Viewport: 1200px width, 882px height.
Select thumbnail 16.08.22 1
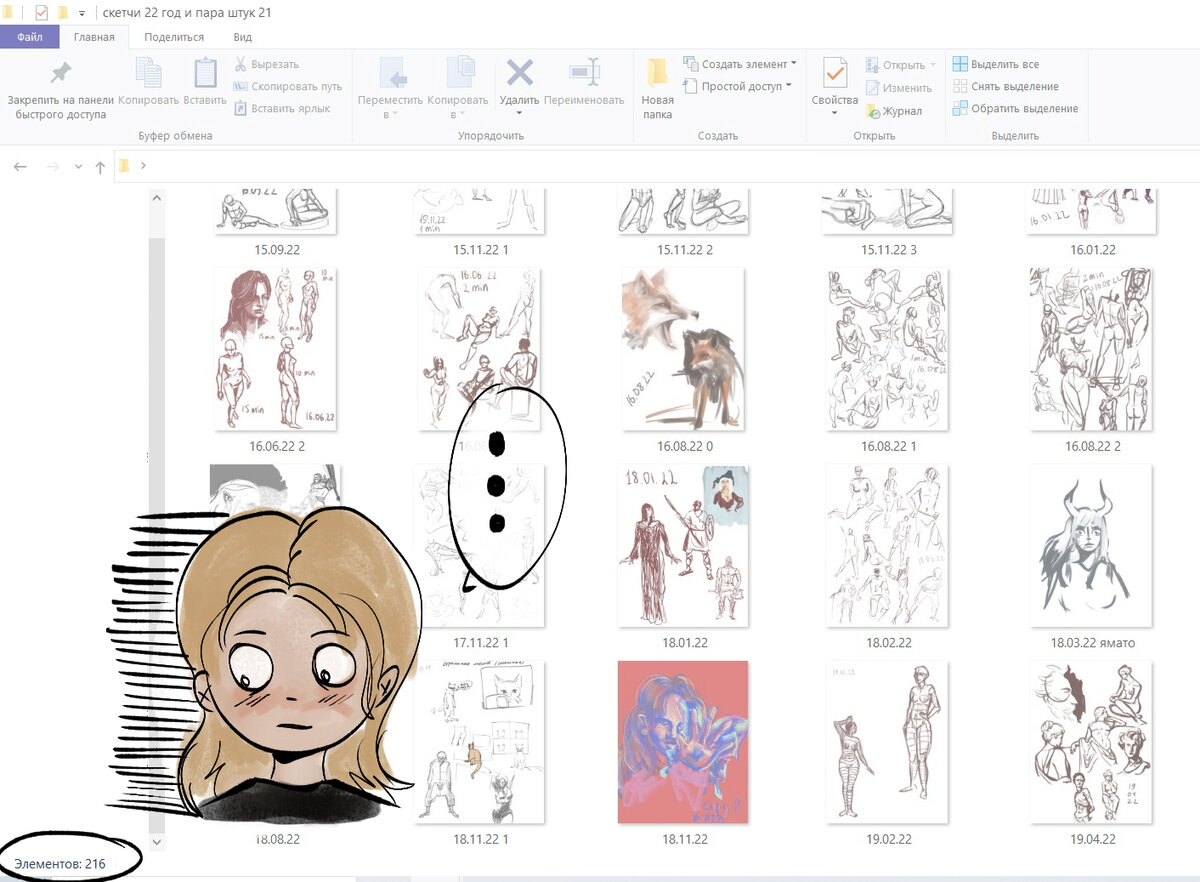[889, 349]
